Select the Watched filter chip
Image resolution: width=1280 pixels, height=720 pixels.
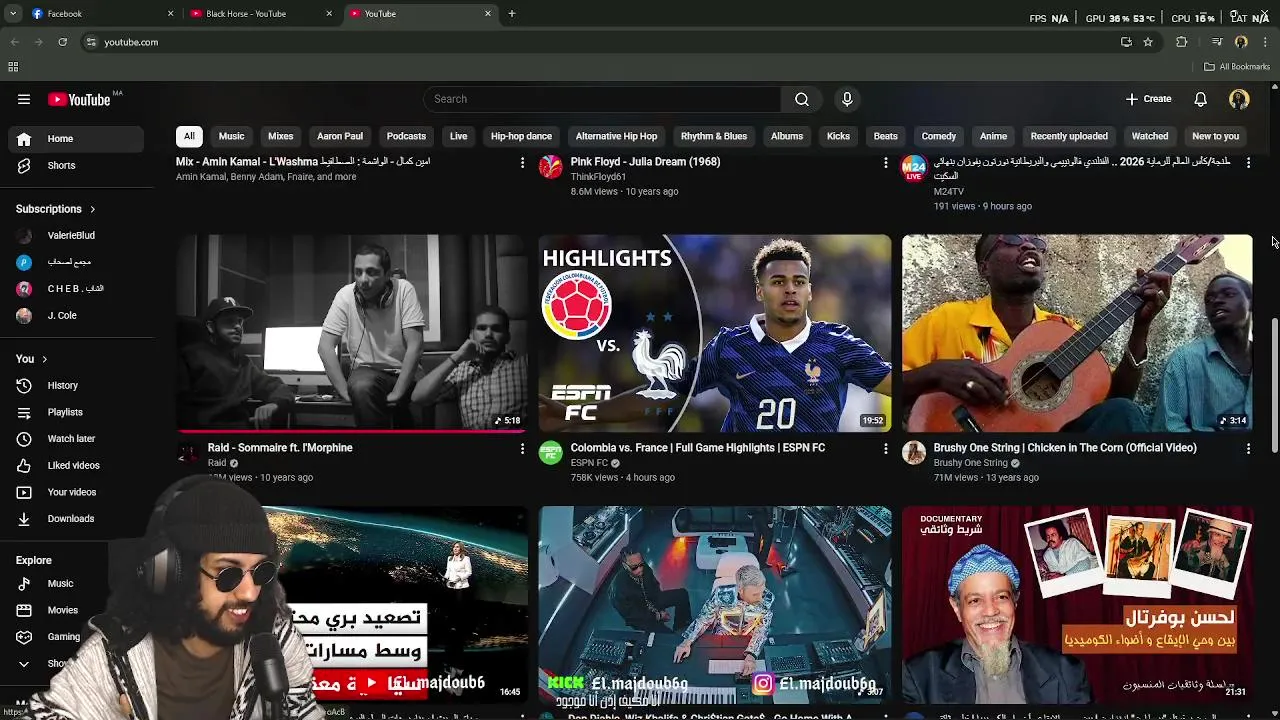[1150, 136]
